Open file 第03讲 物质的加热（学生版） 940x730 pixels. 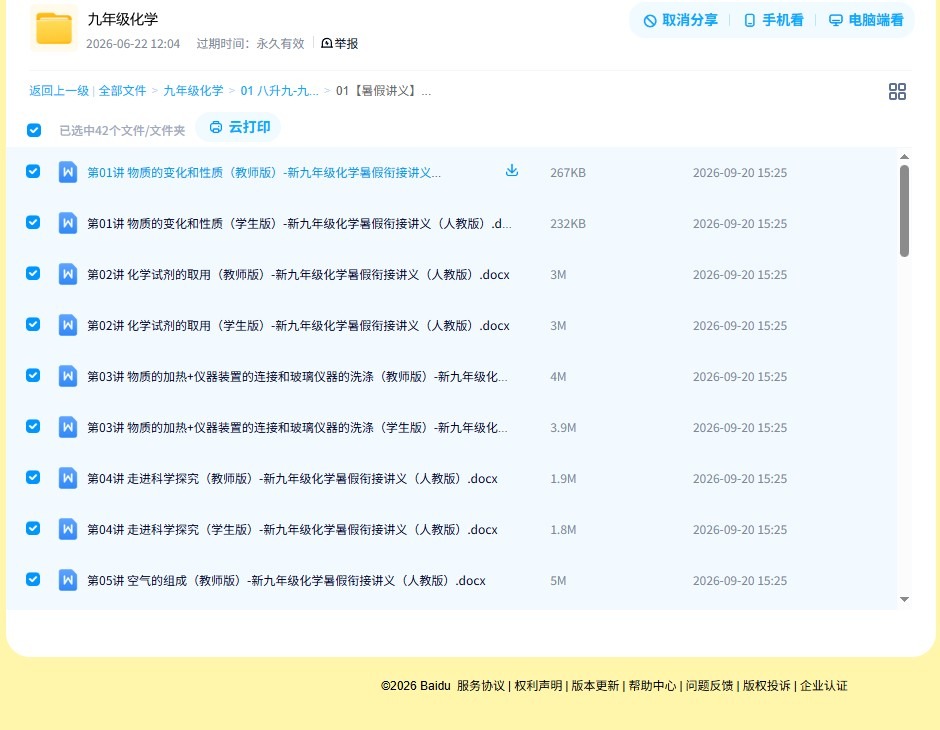point(297,427)
